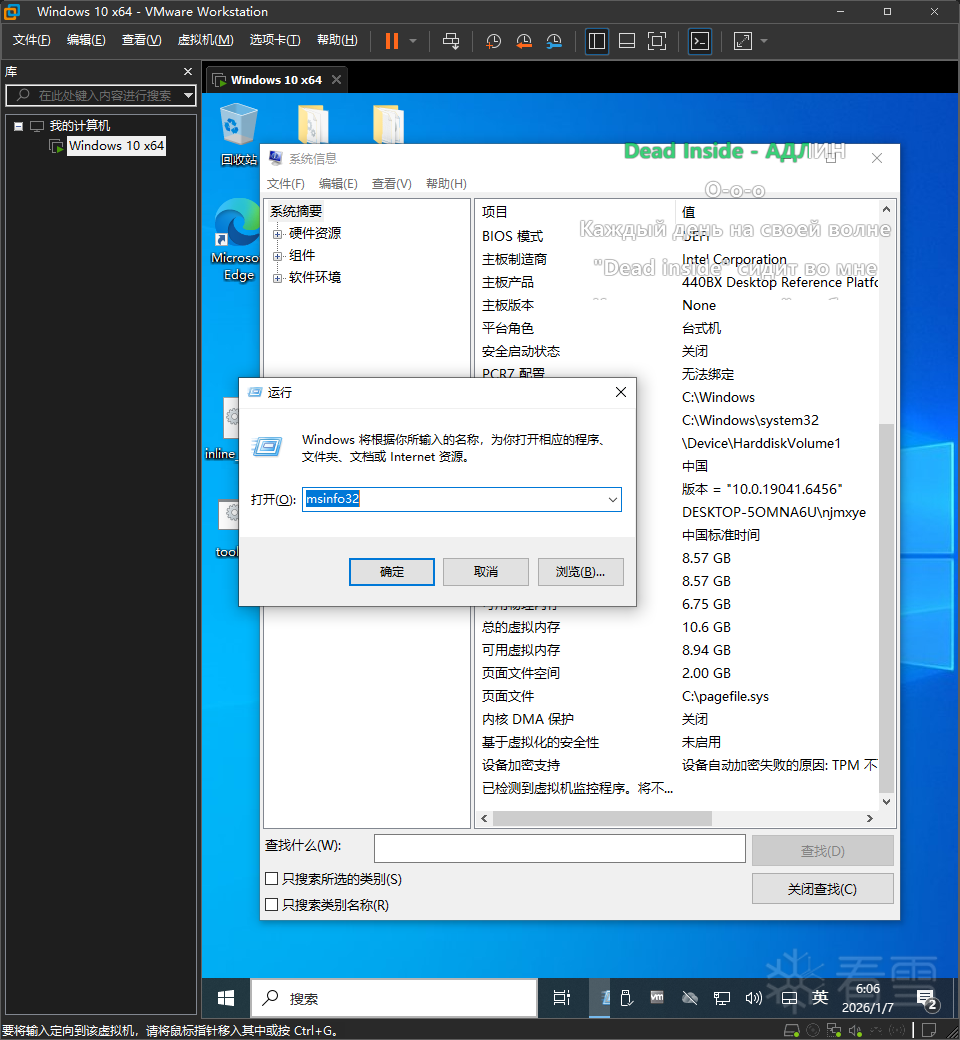Open VMware 帮助(H) menu
960x1040 pixels.
[337, 40]
